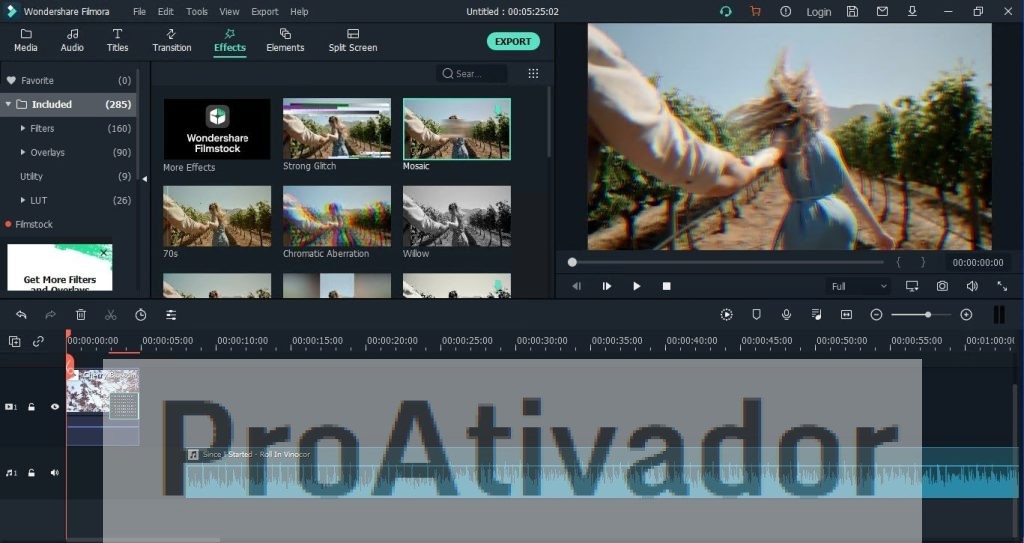Screen dimensions: 1024x543
Task: Click the render preview icon
Action: pos(726,315)
